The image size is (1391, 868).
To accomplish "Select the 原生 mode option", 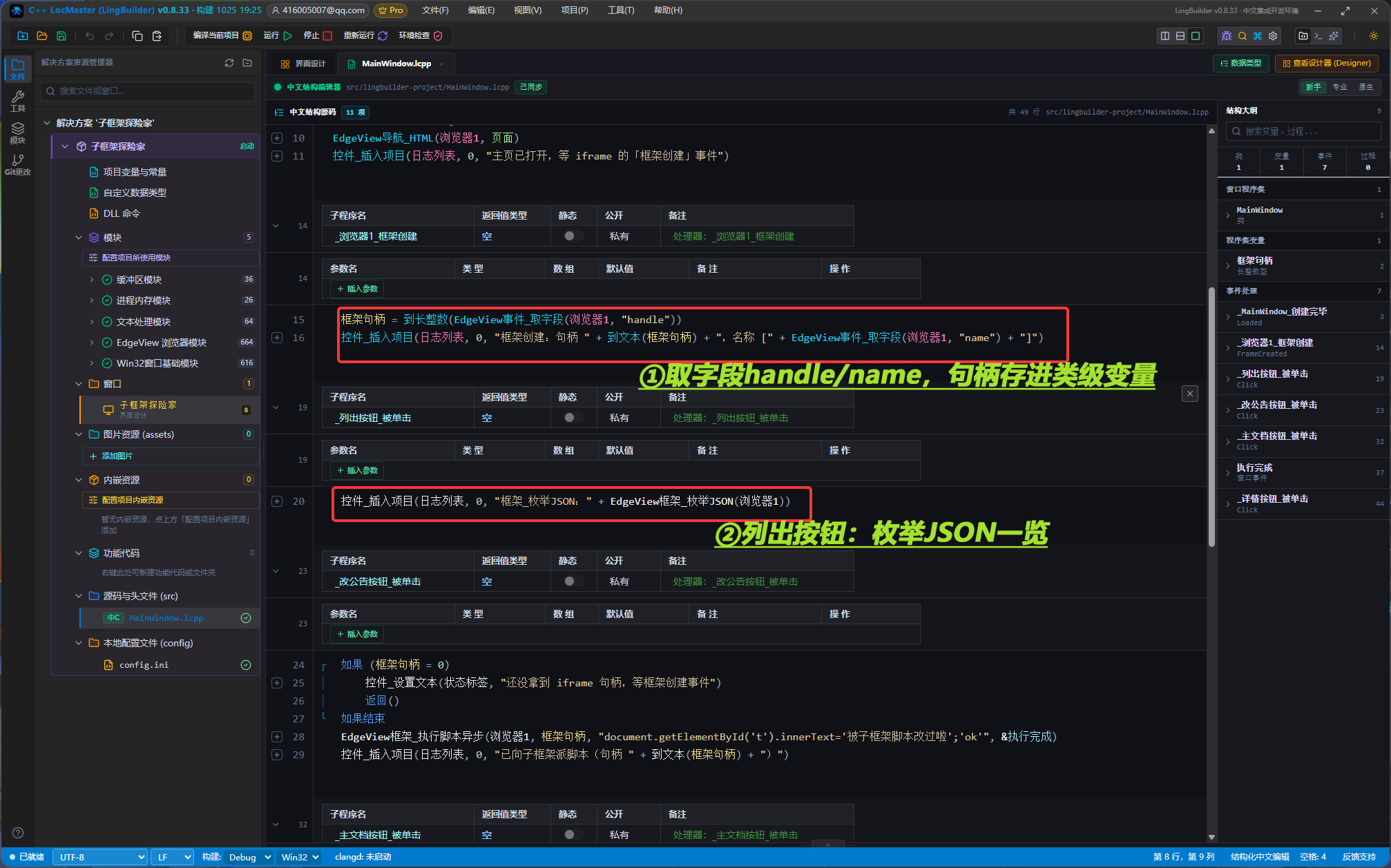I will pyautogui.click(x=1366, y=87).
